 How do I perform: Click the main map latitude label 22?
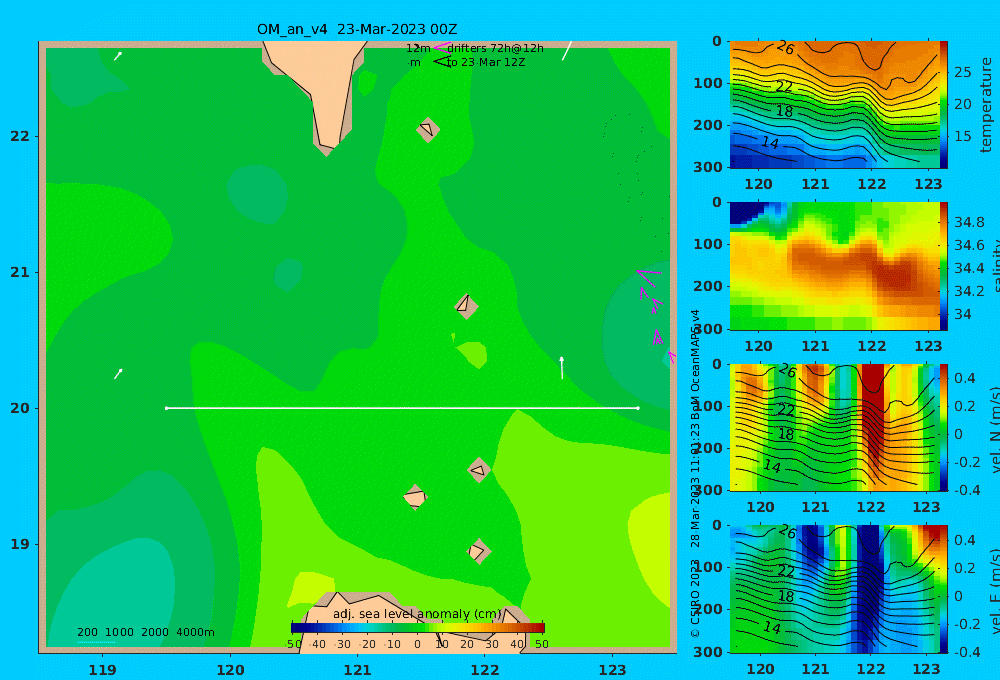click(x=20, y=136)
